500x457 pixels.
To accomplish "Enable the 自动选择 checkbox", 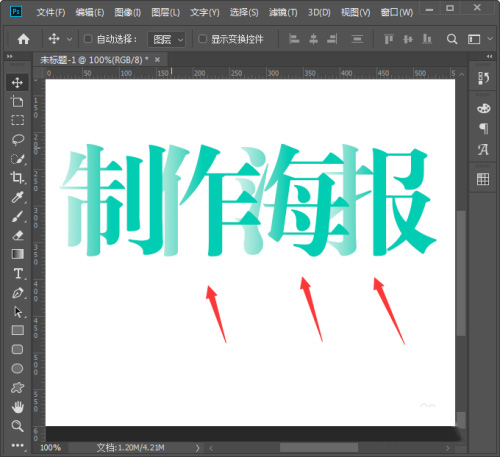I will (x=88, y=39).
